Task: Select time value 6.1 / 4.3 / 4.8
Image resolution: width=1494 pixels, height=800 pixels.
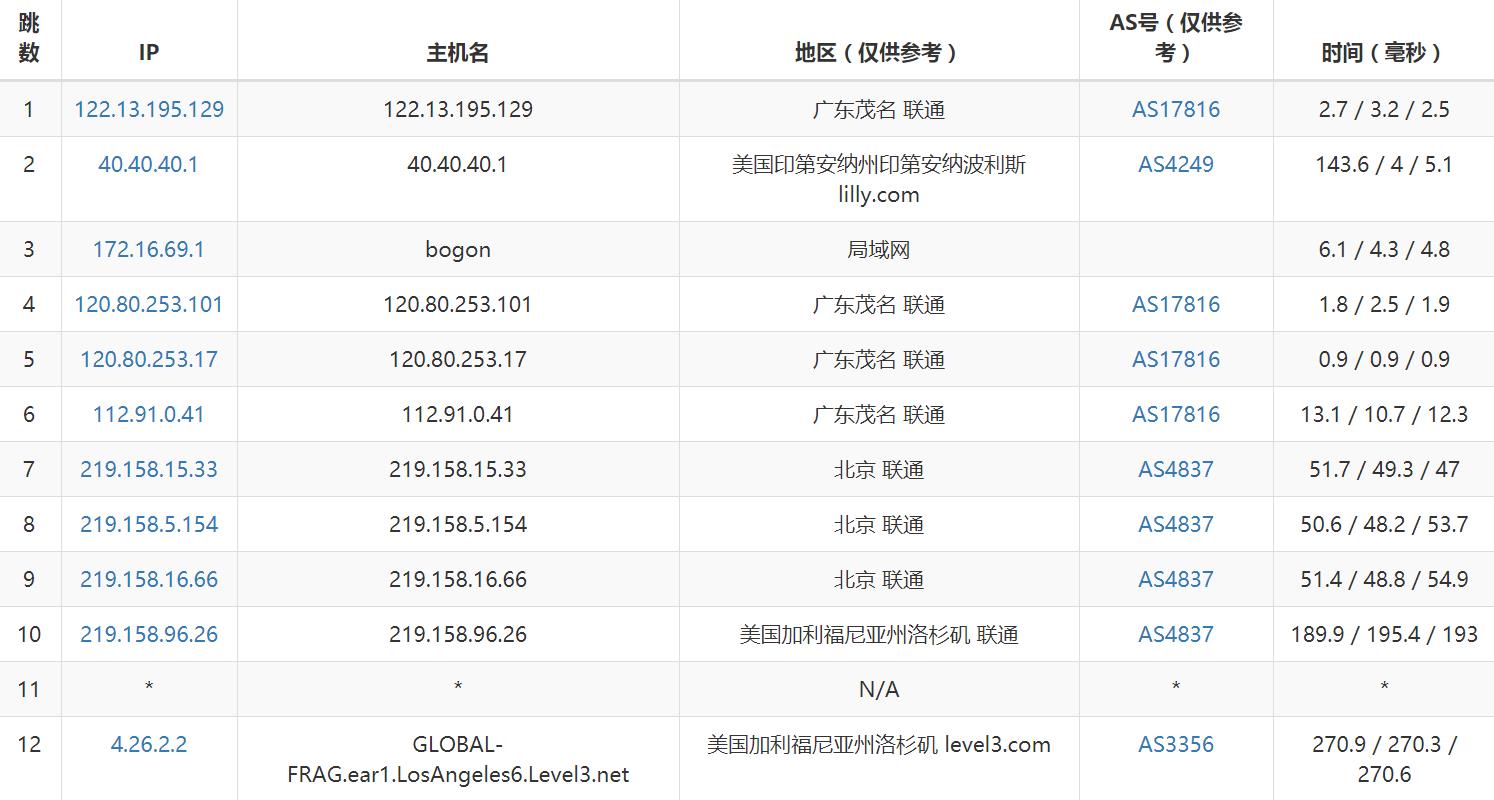Action: pyautogui.click(x=1384, y=249)
